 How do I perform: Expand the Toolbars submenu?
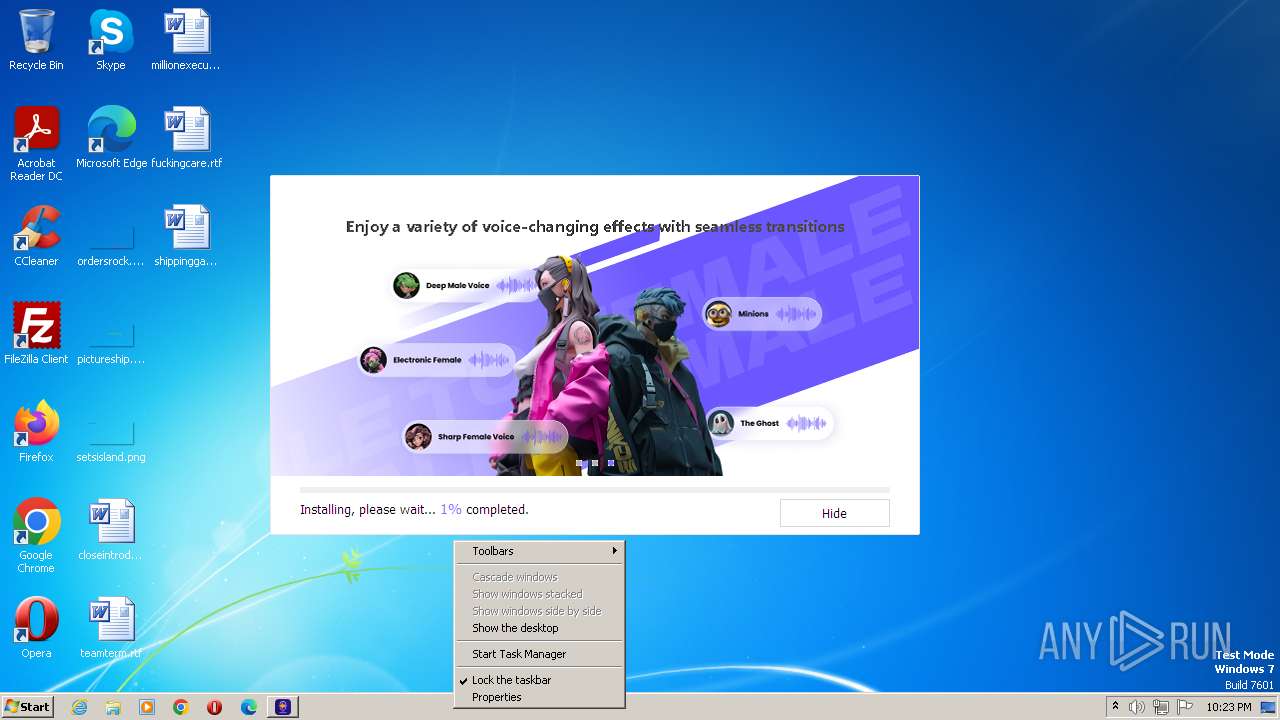(539, 551)
